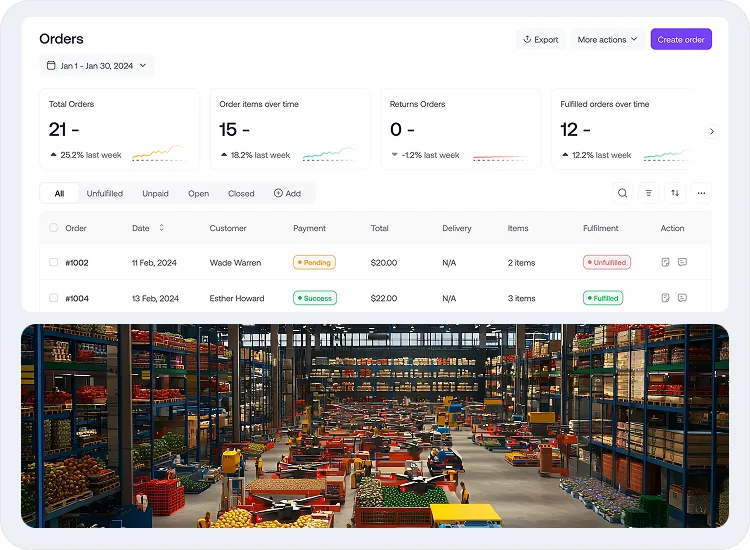Click the comment icon for order #1004
The width and height of the screenshot is (750, 550).
pyautogui.click(x=682, y=298)
